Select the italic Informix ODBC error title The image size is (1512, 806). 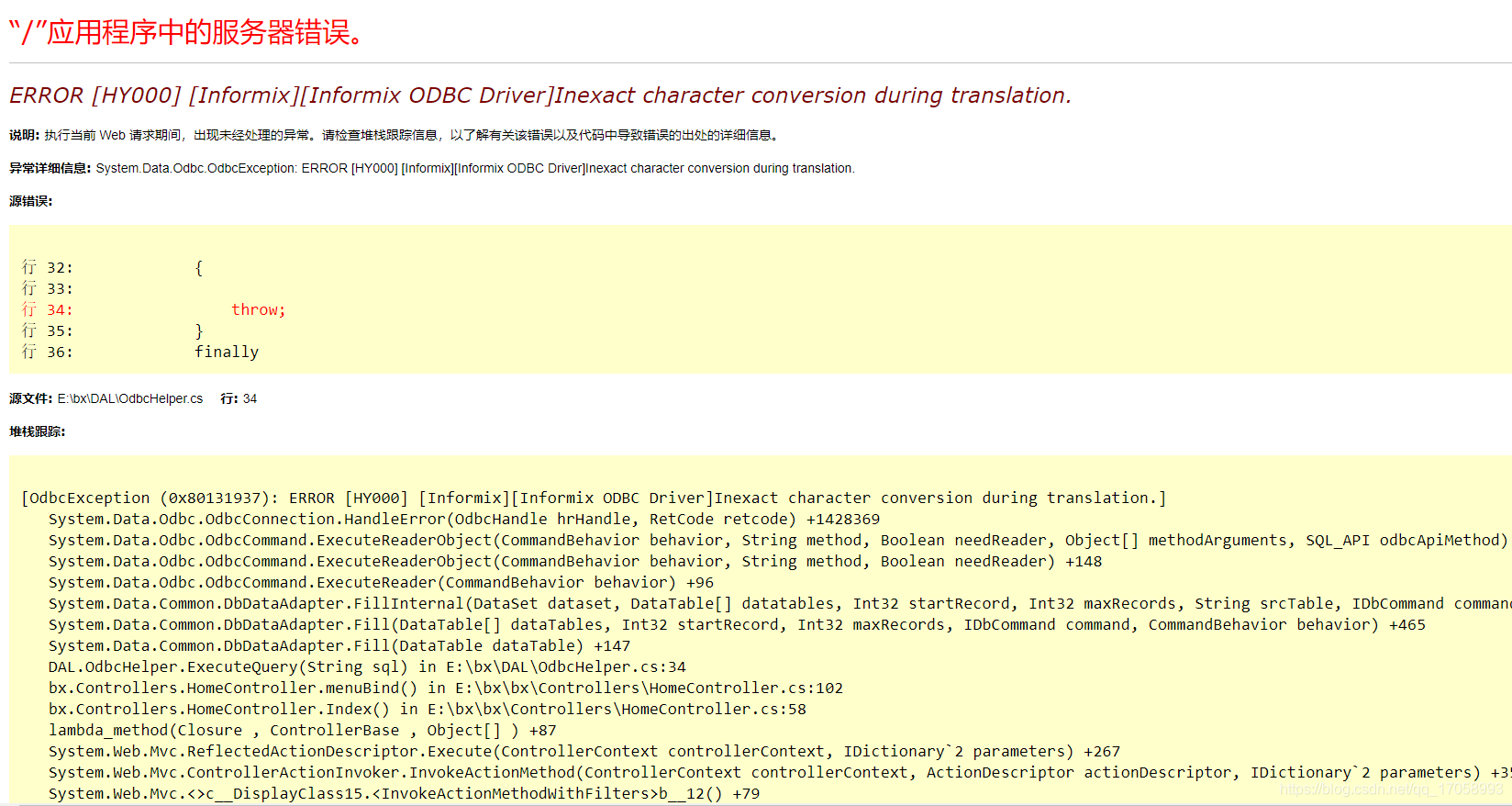tap(540, 95)
